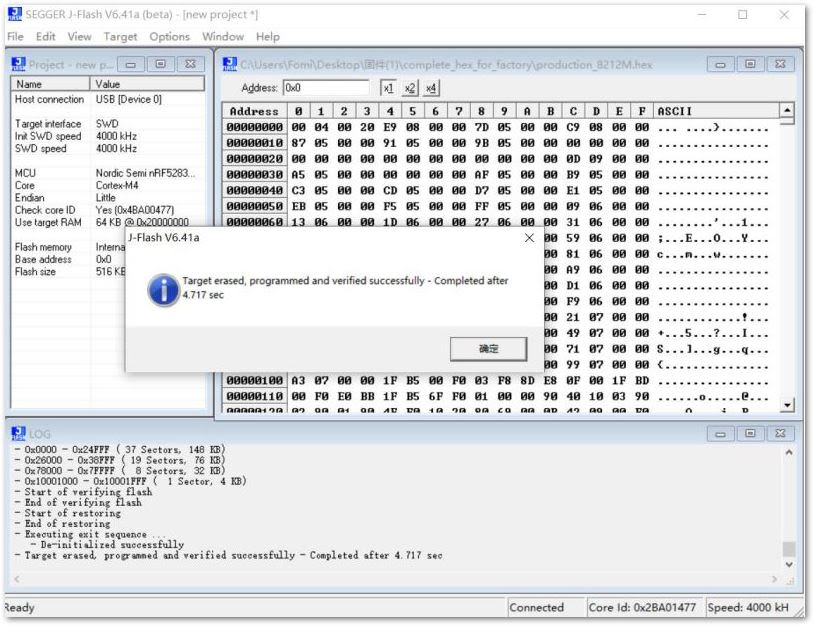Close the hex file data window

pyautogui.click(x=780, y=64)
